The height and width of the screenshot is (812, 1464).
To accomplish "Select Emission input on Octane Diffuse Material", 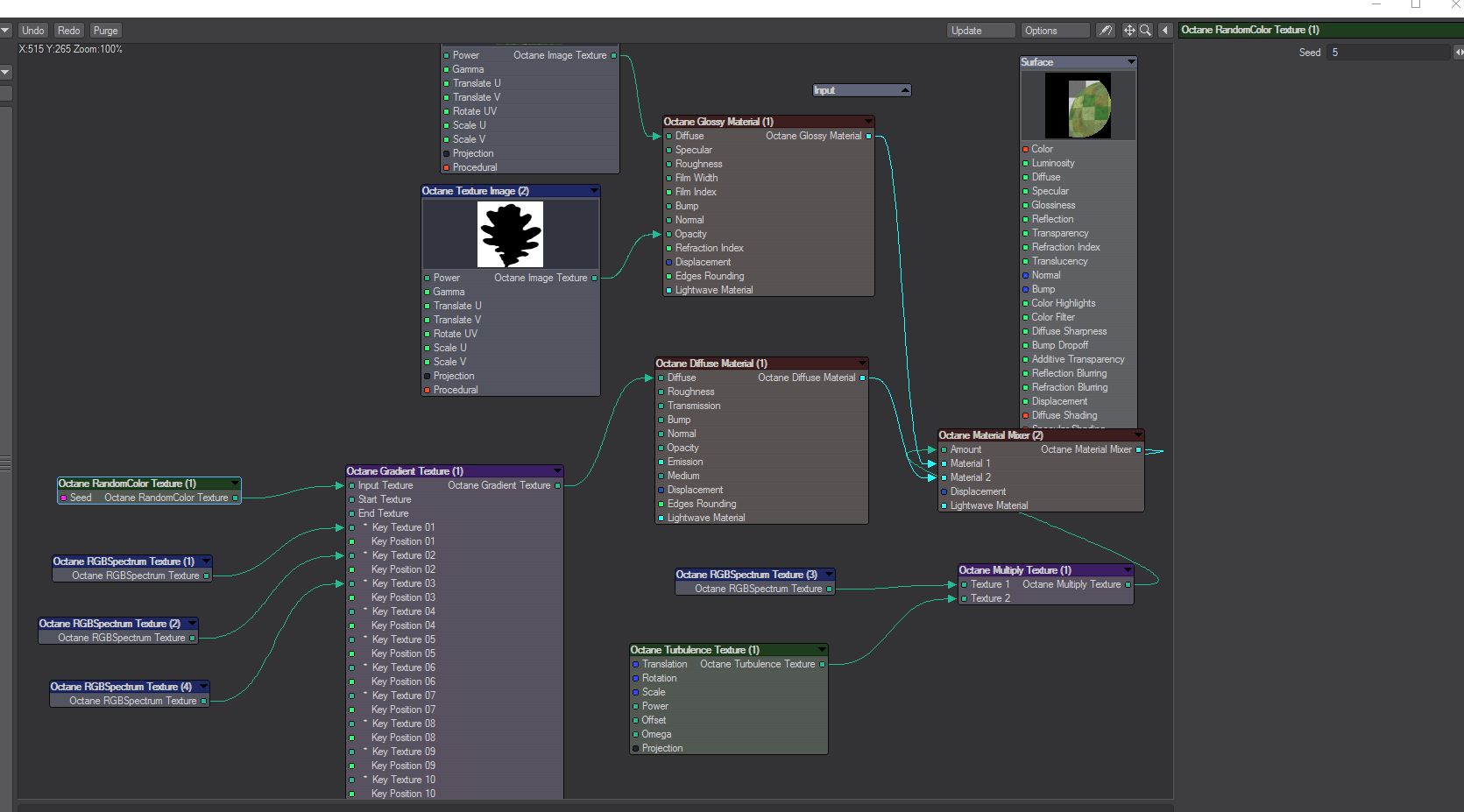I will coord(684,462).
